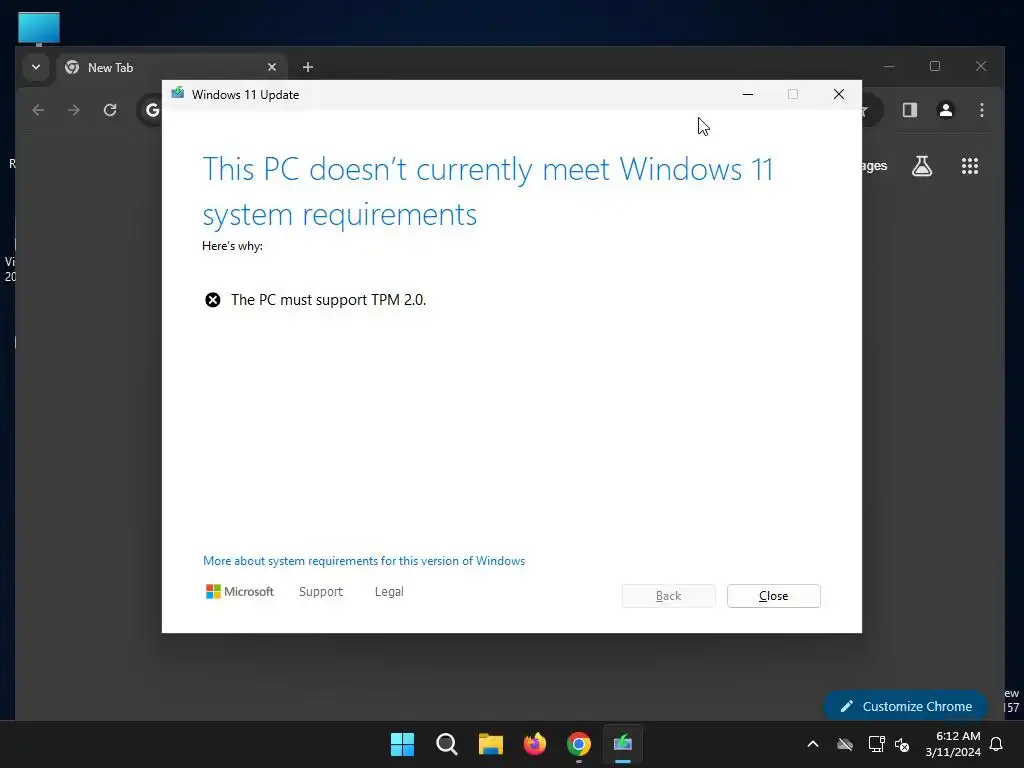Open the Support link in dialog footer
Image resolution: width=1024 pixels, height=768 pixels.
click(321, 592)
